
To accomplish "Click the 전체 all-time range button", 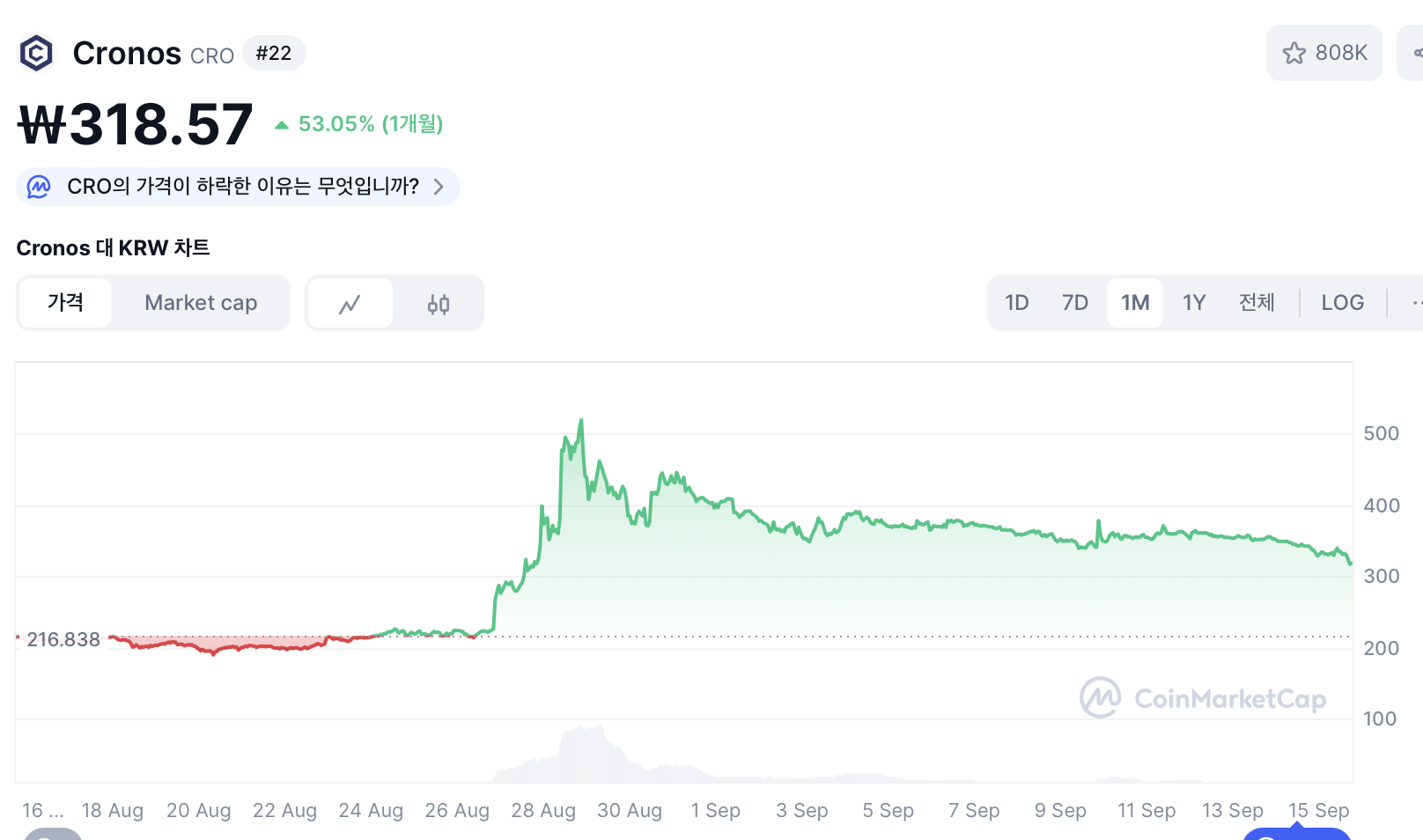I will click(x=1257, y=303).
